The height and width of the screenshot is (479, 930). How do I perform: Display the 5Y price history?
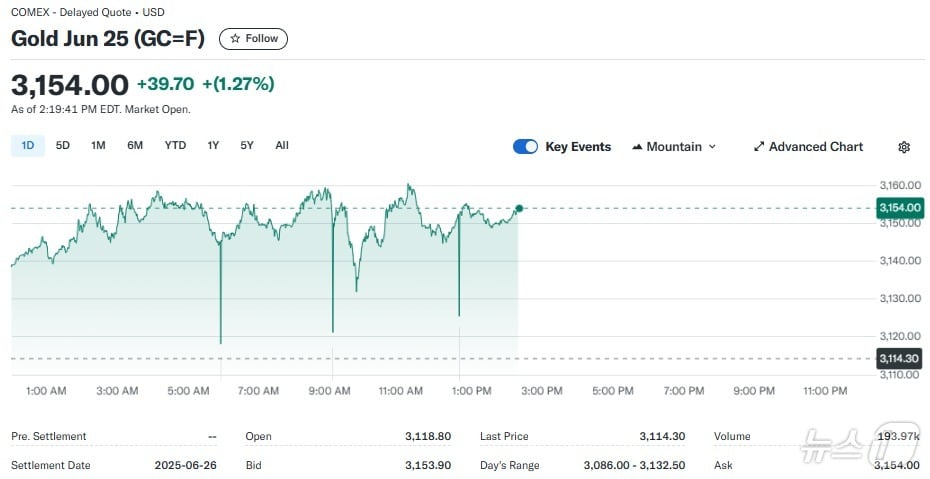247,146
